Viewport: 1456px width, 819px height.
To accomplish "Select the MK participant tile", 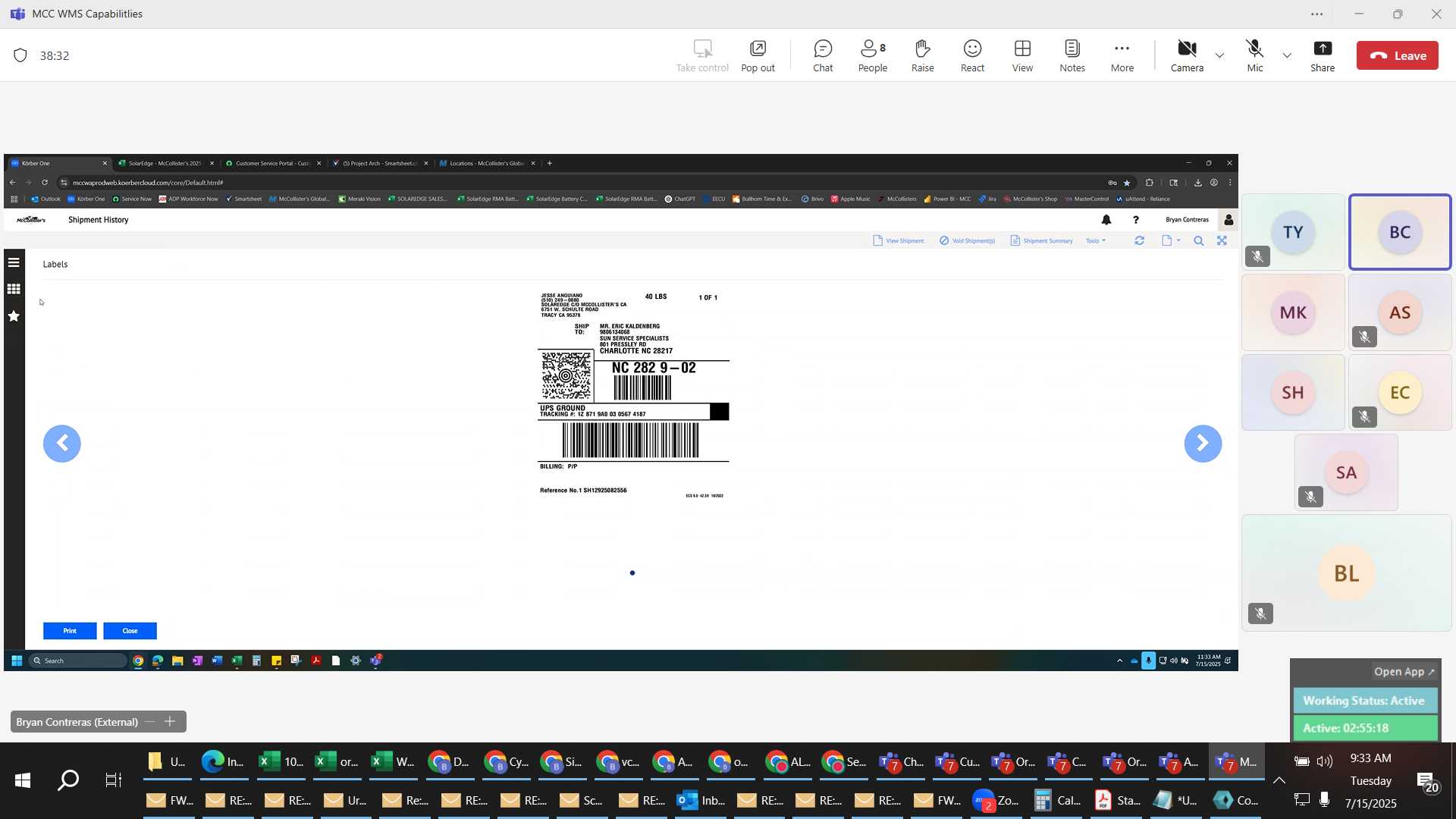I will [1293, 312].
